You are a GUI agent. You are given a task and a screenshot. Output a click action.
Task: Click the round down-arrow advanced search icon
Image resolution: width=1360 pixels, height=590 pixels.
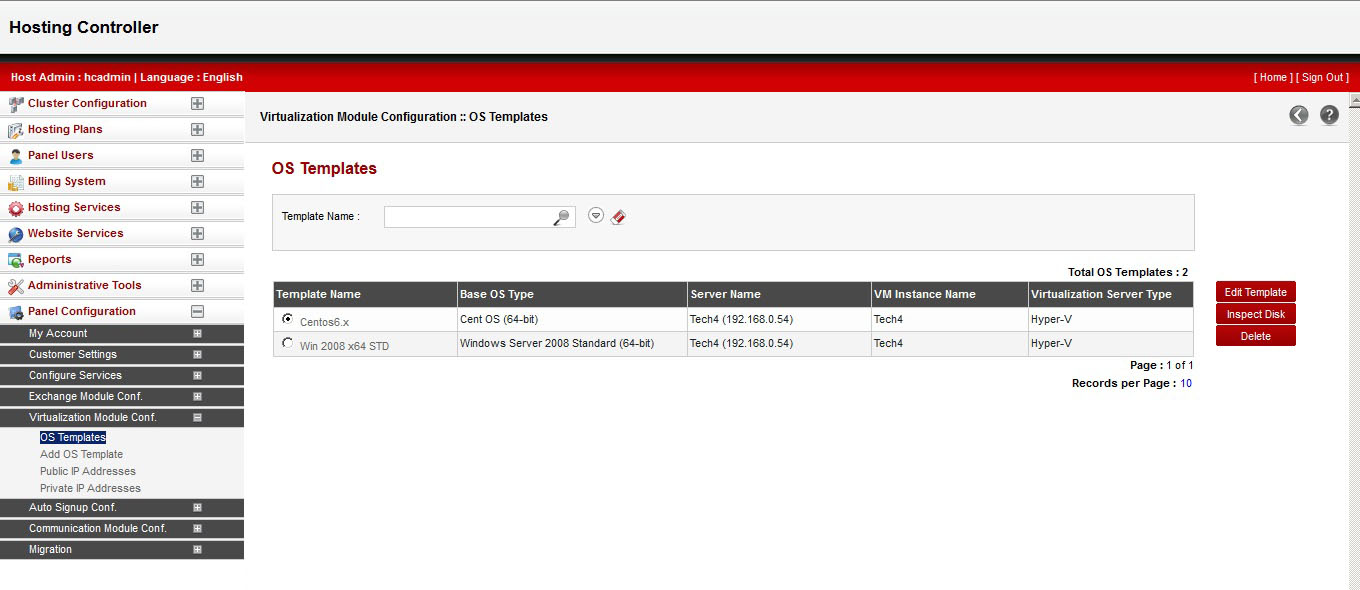click(x=596, y=215)
